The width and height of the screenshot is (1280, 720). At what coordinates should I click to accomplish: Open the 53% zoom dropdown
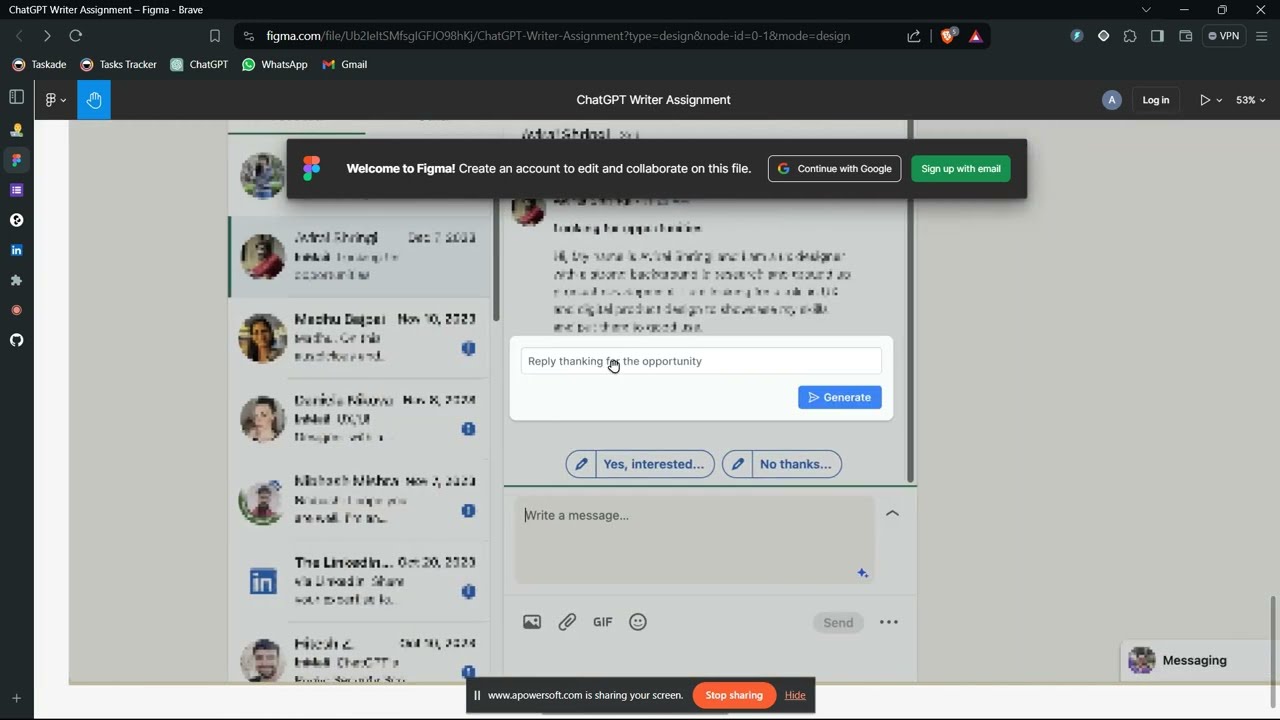[1251, 100]
